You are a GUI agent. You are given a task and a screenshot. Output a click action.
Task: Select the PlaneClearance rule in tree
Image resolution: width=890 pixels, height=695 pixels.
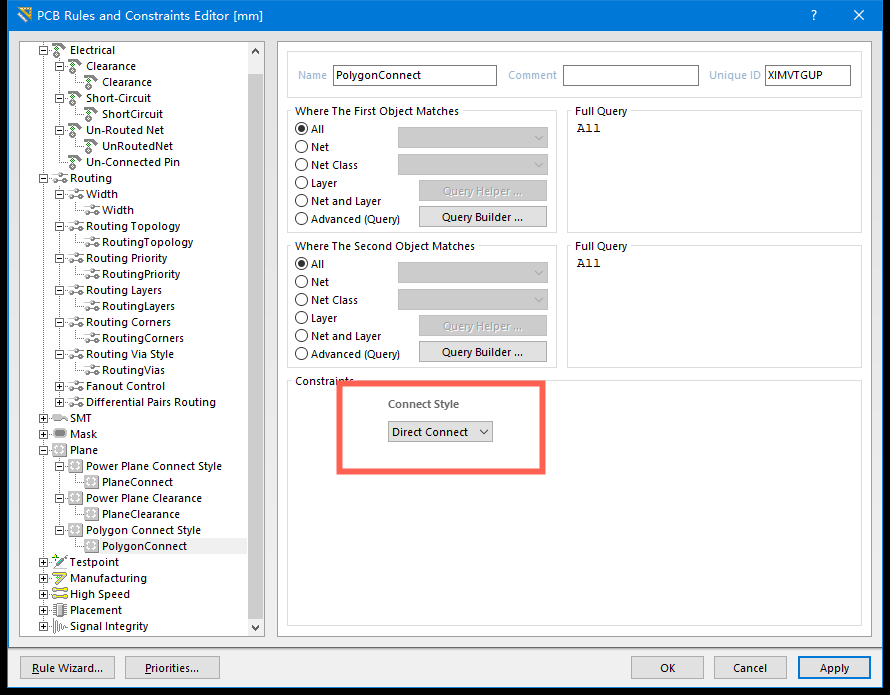[140, 514]
